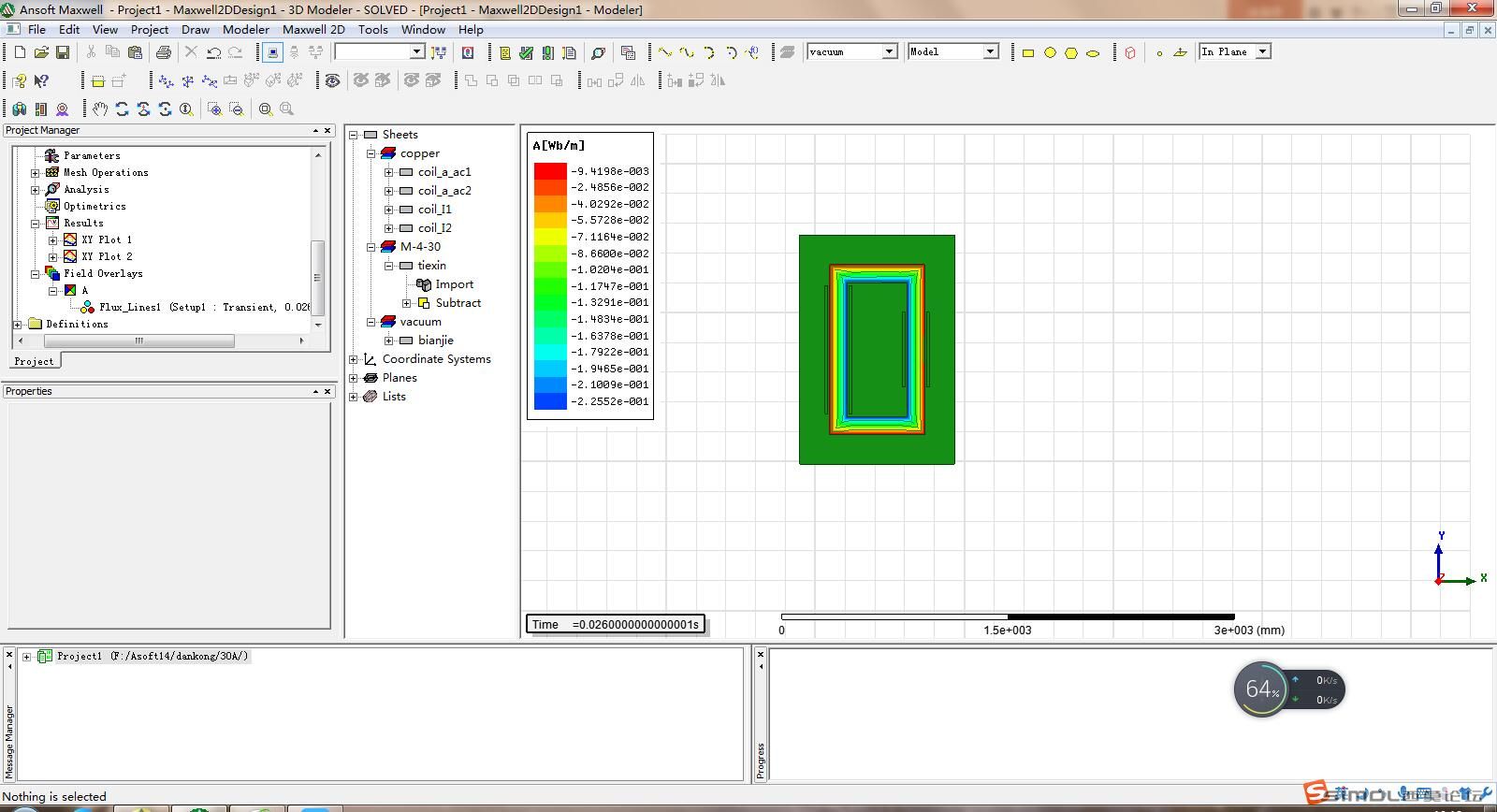Expand the Planes node in model tree
The image size is (1497, 812).
click(x=354, y=378)
